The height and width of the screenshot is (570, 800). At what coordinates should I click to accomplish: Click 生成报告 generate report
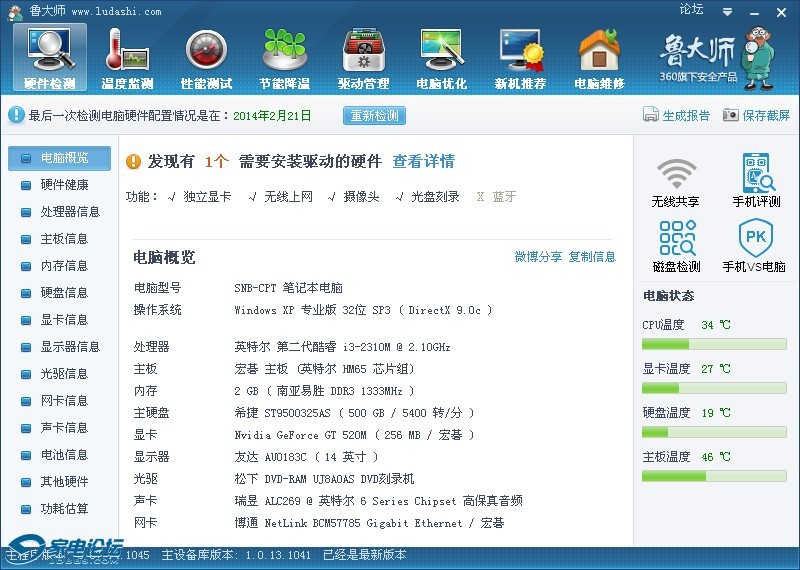click(677, 116)
